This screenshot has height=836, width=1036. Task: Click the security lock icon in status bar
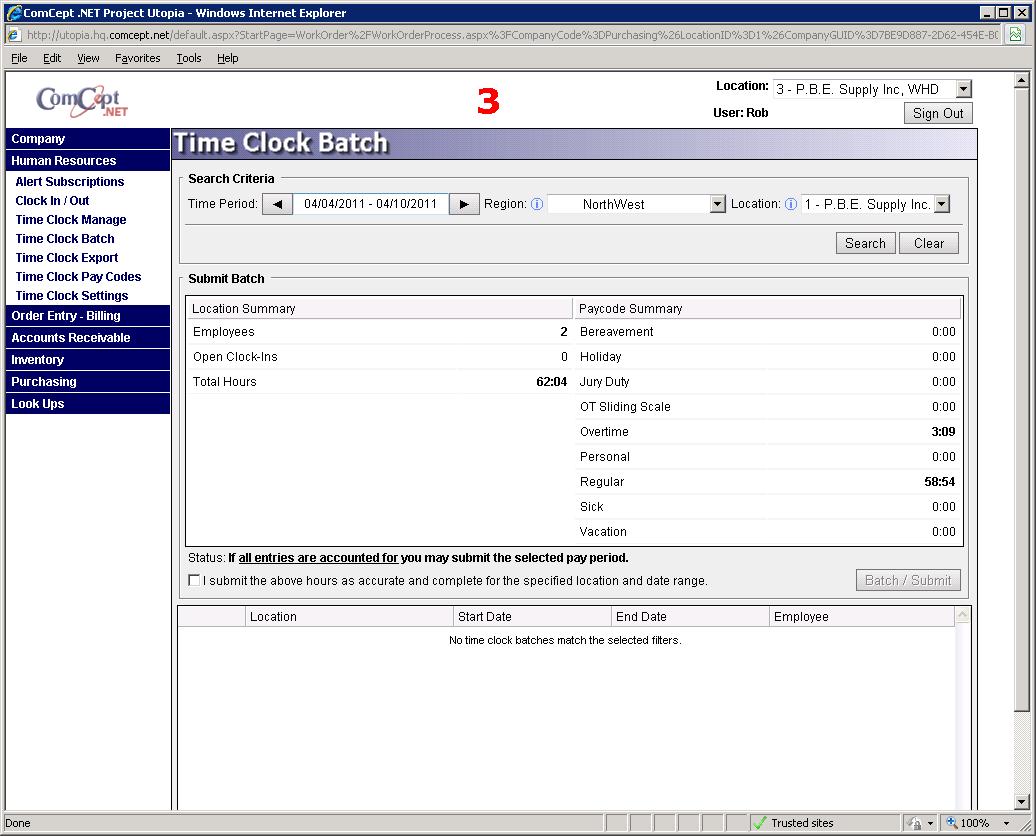915,823
